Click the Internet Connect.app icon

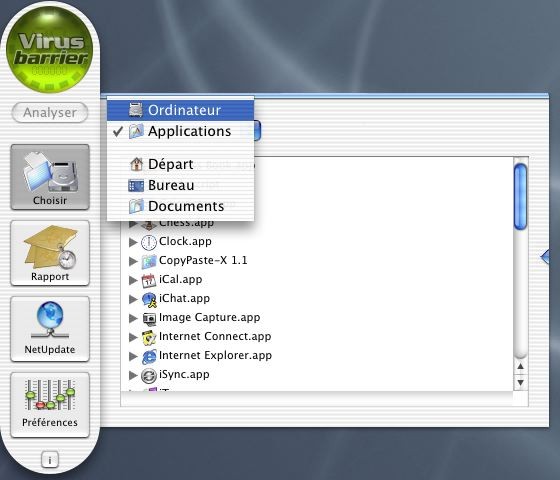point(149,338)
